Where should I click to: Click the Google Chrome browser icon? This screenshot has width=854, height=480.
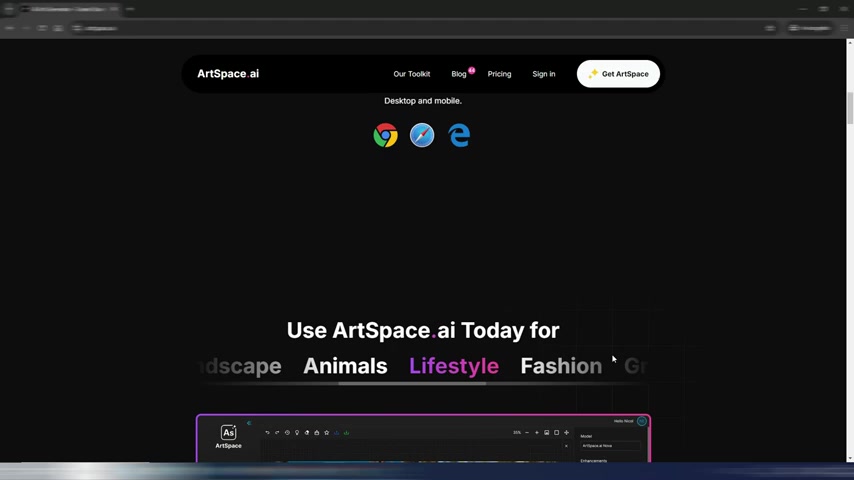point(386,135)
